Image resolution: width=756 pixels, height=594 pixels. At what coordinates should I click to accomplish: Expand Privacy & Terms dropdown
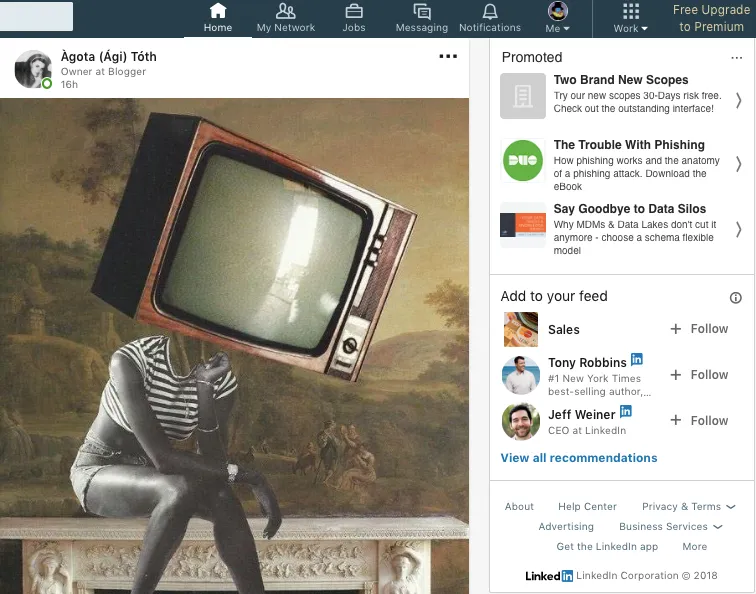(x=688, y=506)
